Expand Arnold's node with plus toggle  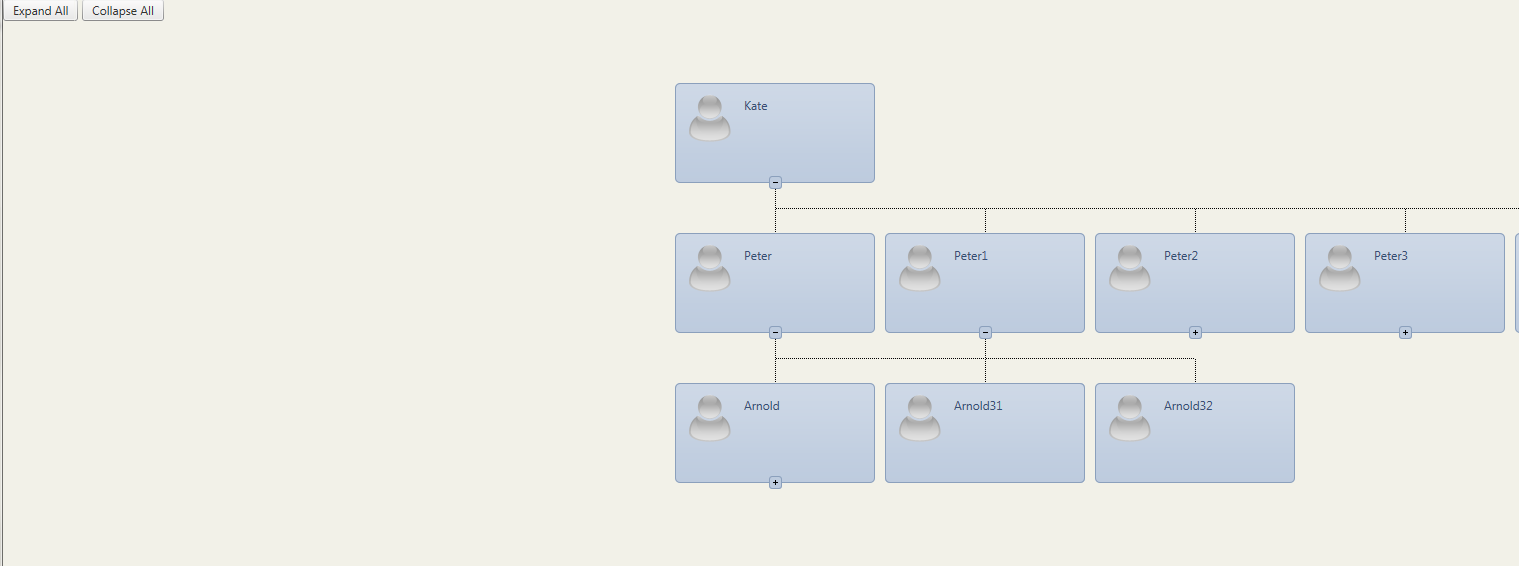point(775,482)
